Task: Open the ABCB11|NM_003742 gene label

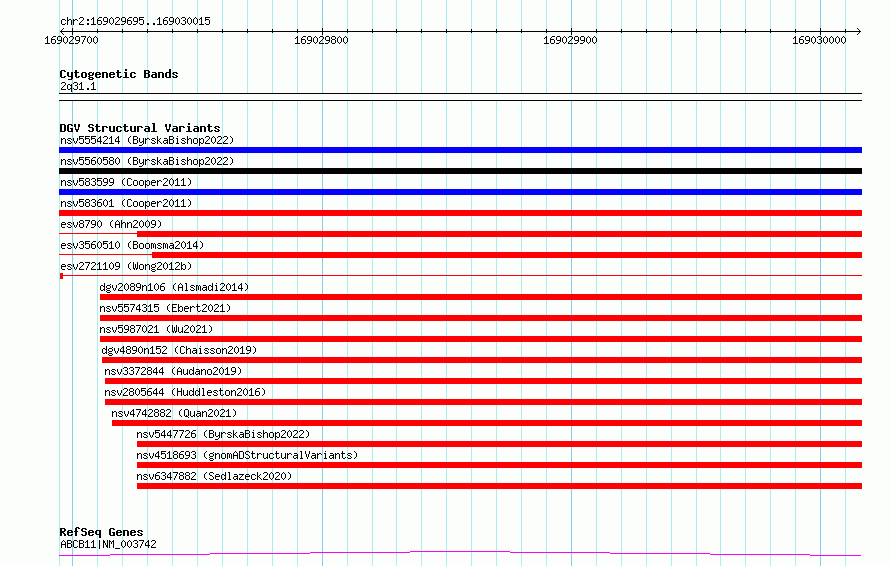Action: (x=108, y=544)
